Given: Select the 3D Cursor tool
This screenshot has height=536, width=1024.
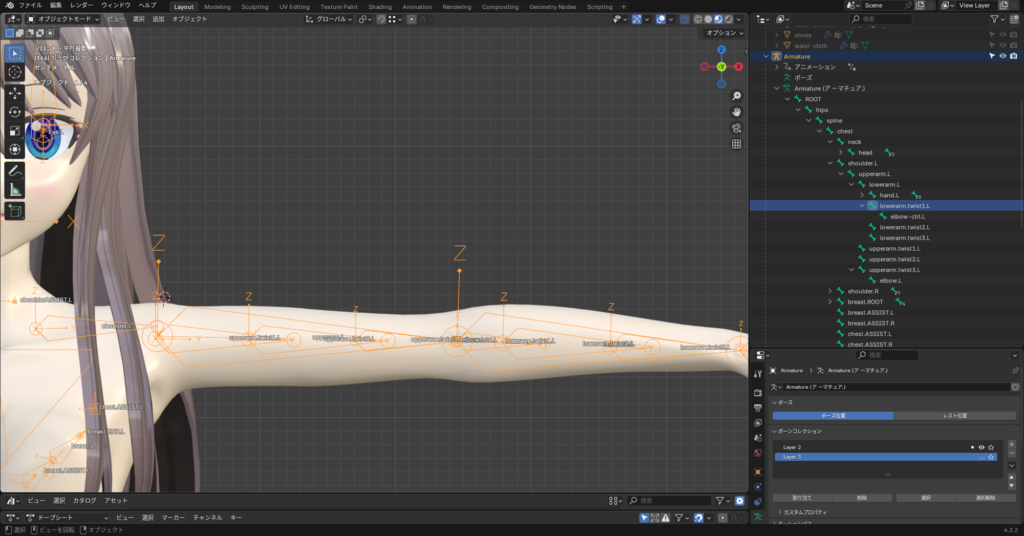Looking at the screenshot, I should (15, 72).
